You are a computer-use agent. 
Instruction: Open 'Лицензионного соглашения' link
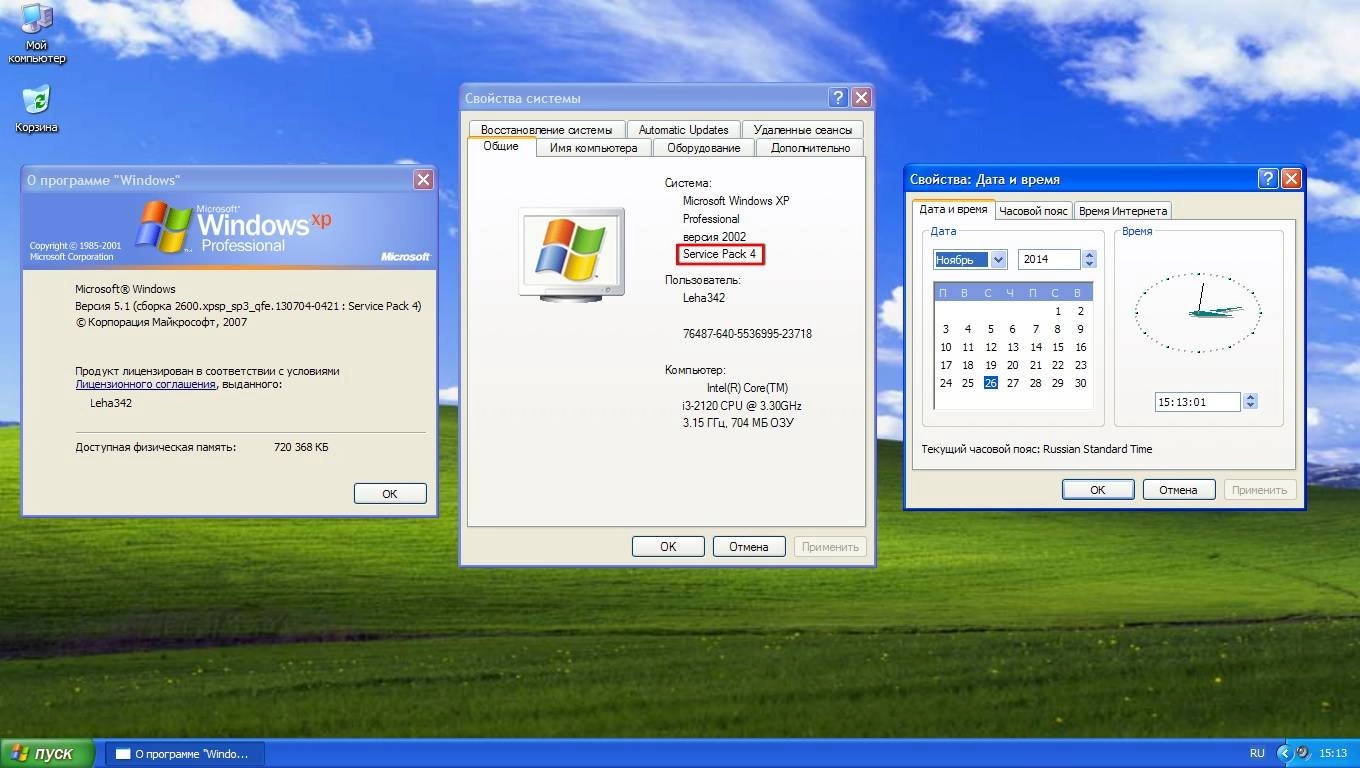pyautogui.click(x=146, y=385)
